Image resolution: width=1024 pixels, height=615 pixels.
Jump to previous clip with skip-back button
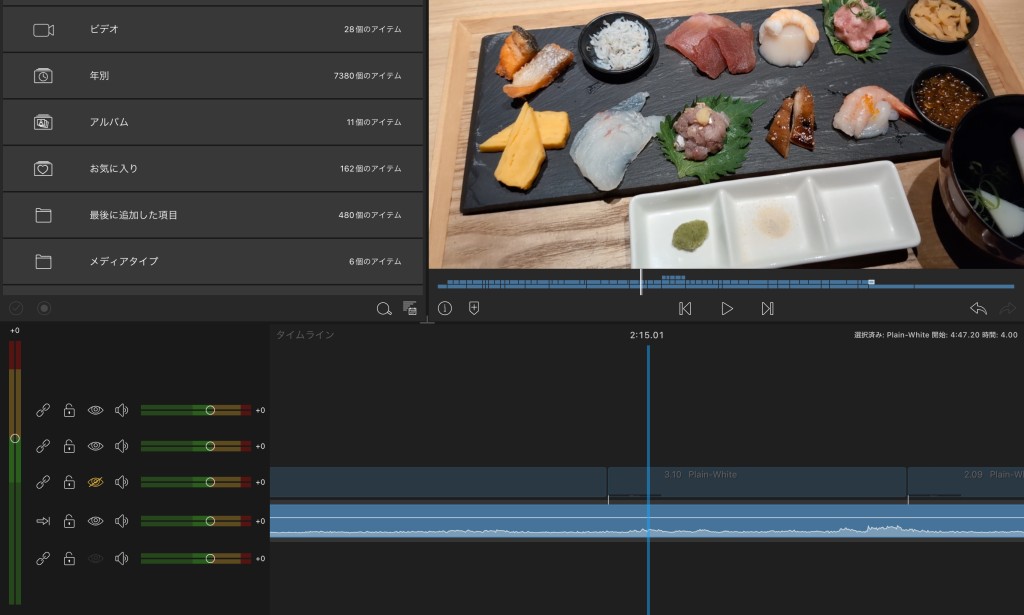pos(685,309)
